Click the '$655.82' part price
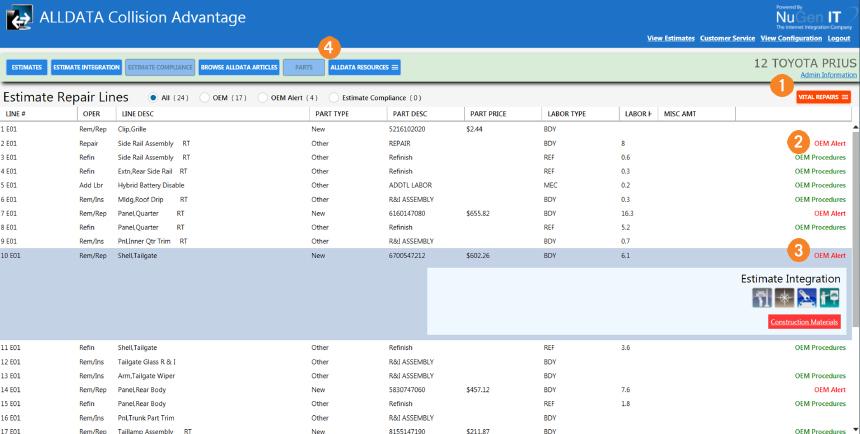This screenshot has width=860, height=434. [x=478, y=213]
